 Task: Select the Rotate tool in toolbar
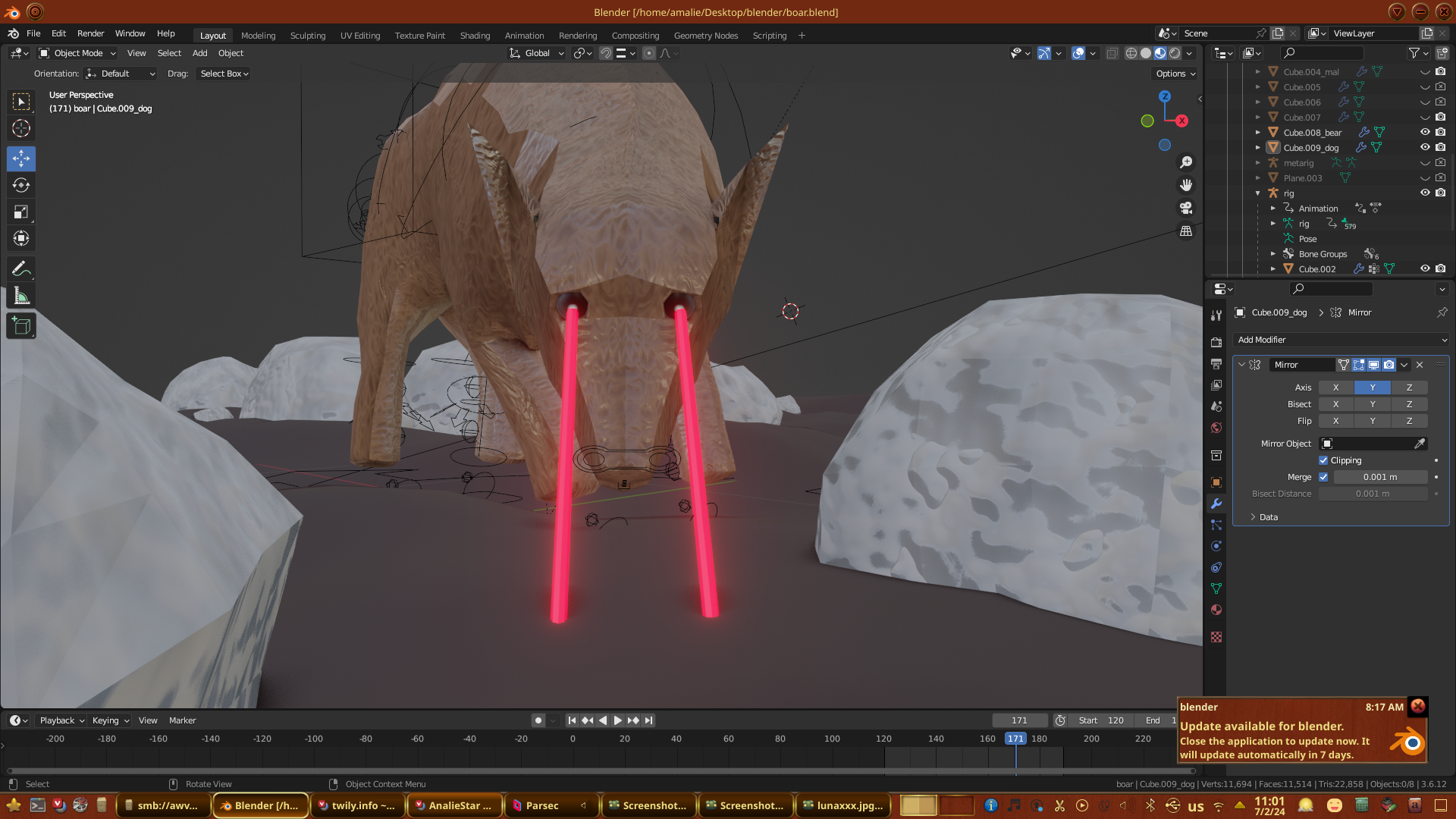(x=21, y=185)
